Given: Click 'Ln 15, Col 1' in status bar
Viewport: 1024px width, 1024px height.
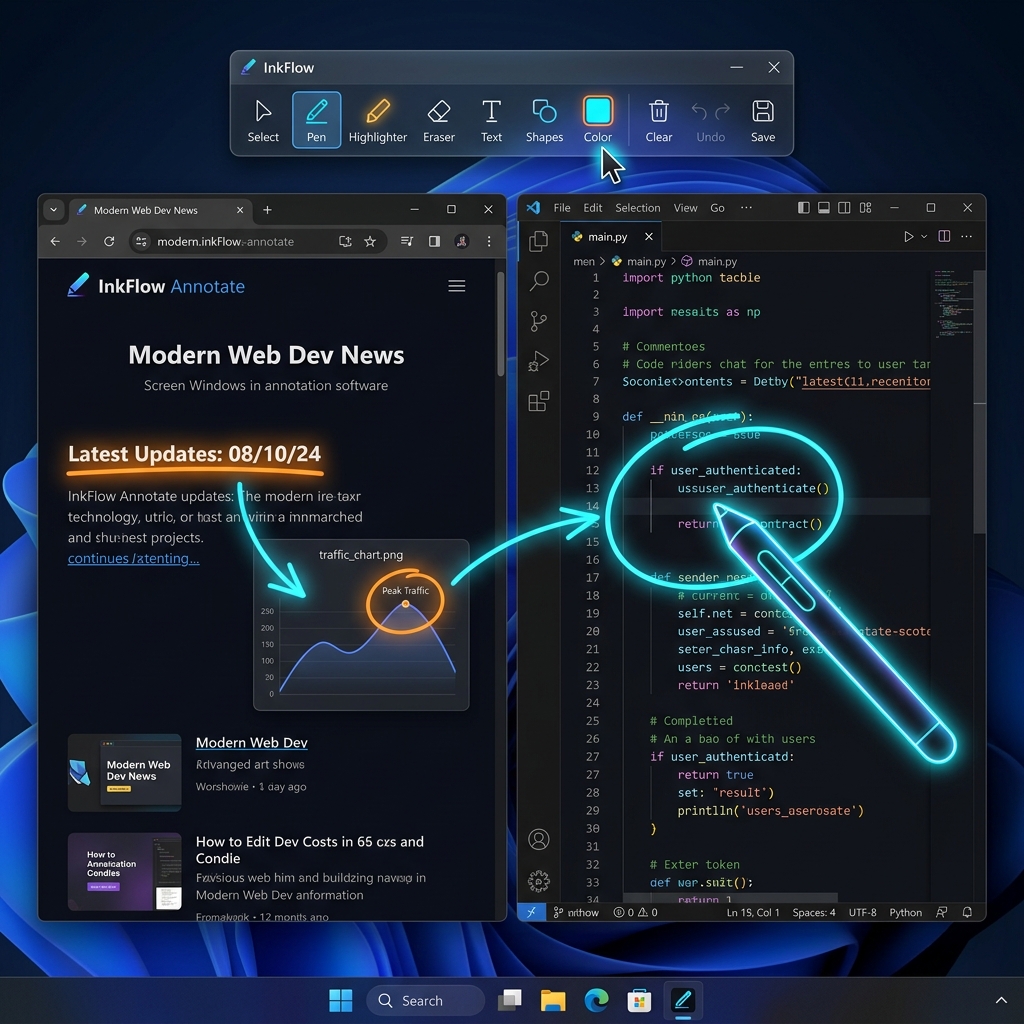Looking at the screenshot, I should coord(753,912).
